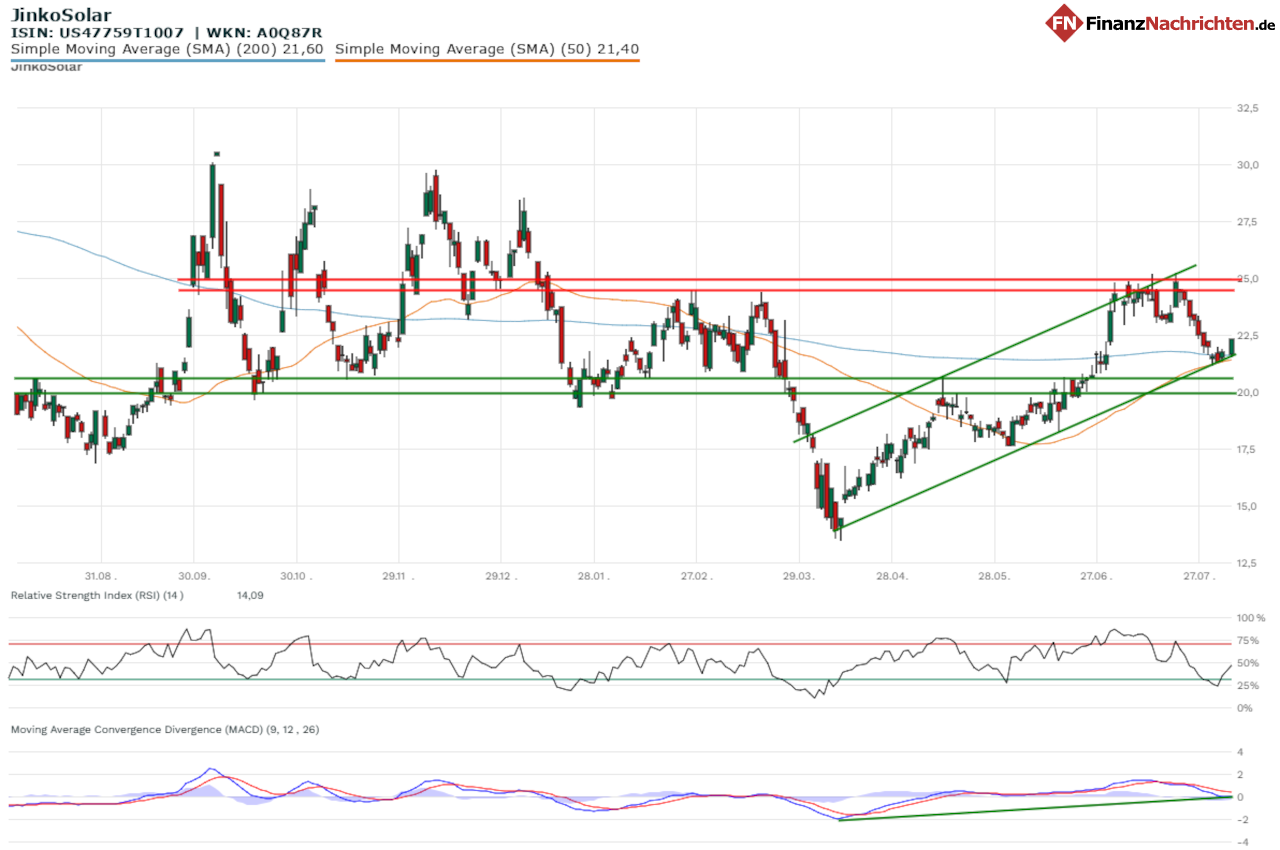The height and width of the screenshot is (850, 1280).
Task: Click the SMA (50) 21,40 legend entry
Action: (487, 49)
